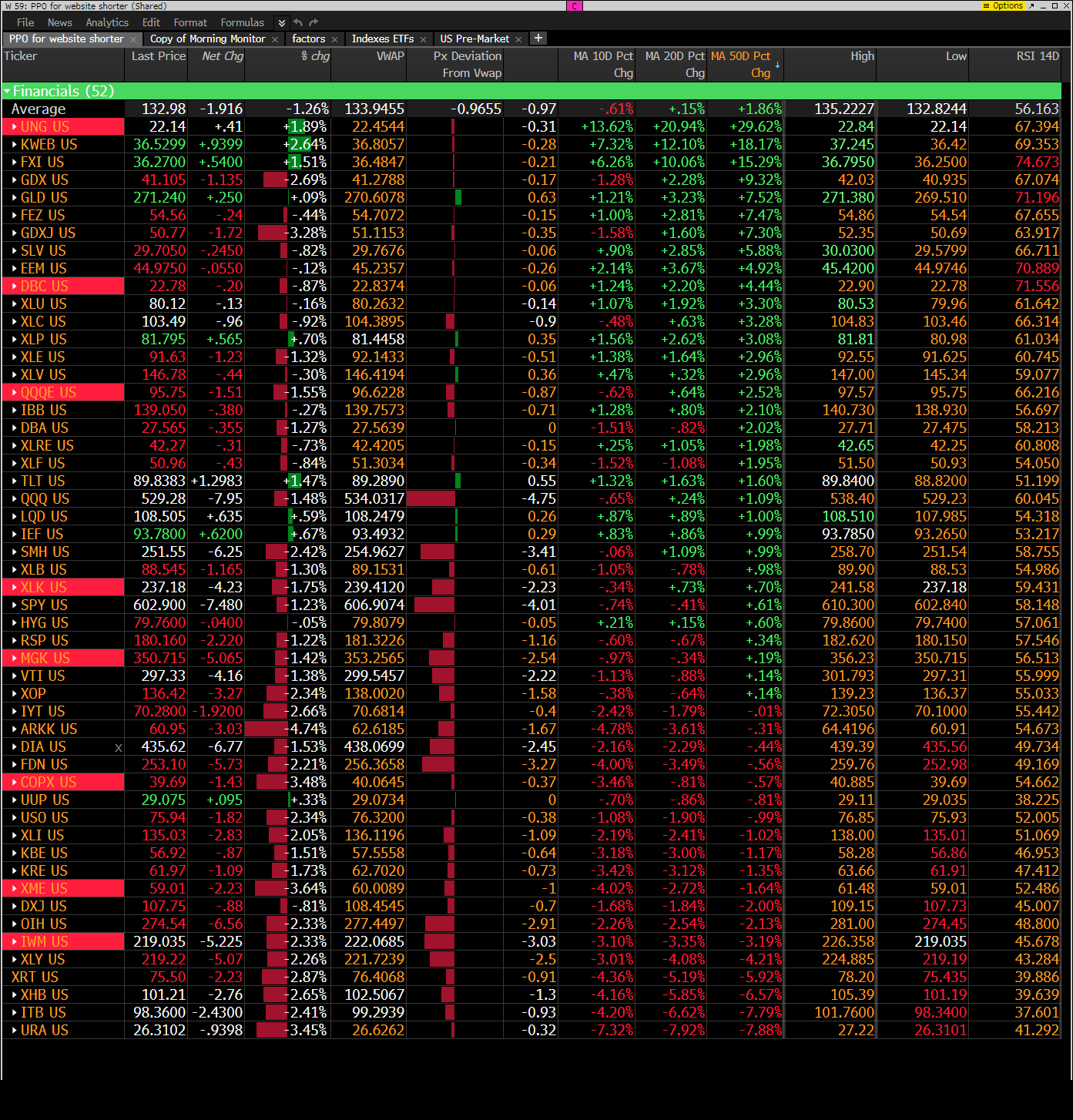The image size is (1073, 1120).
Task: Expand the SPY US row
Action: click(15, 605)
